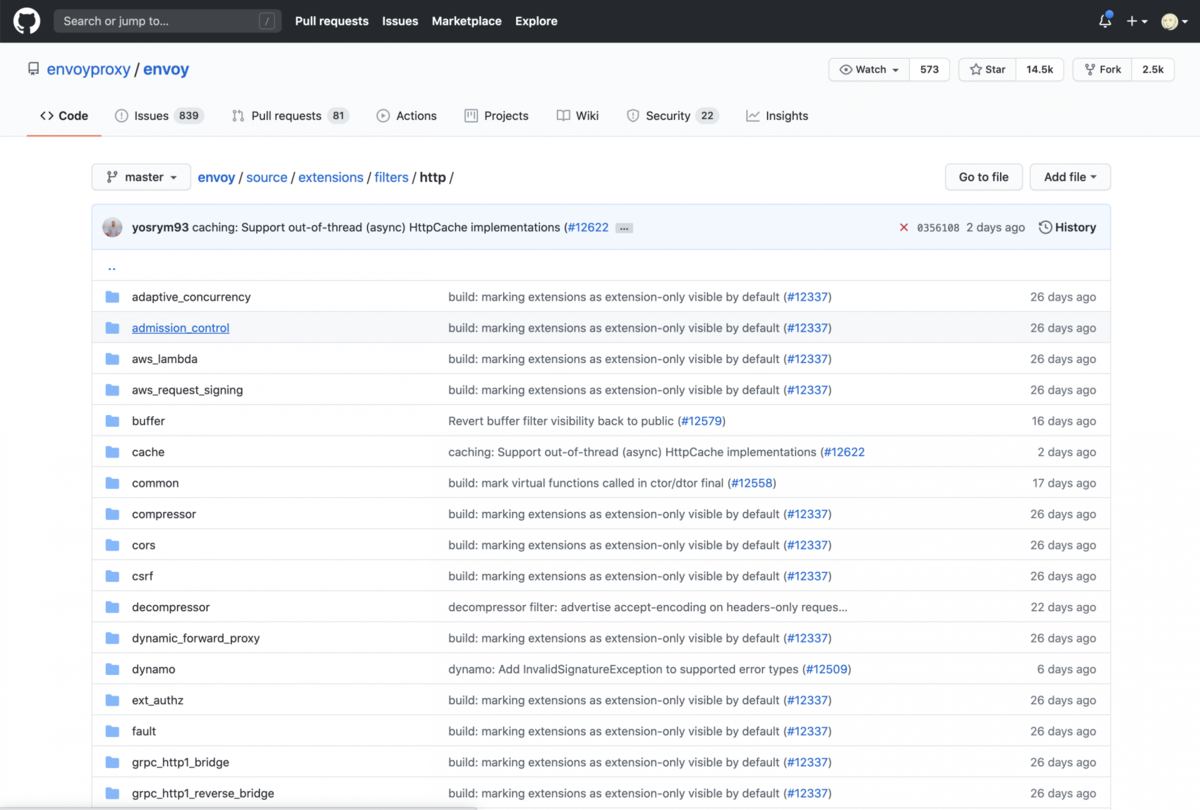Screen dimensions: 1200x810
Task: Click the grpc_http1_bridge folder icon
Action: tap(112, 762)
